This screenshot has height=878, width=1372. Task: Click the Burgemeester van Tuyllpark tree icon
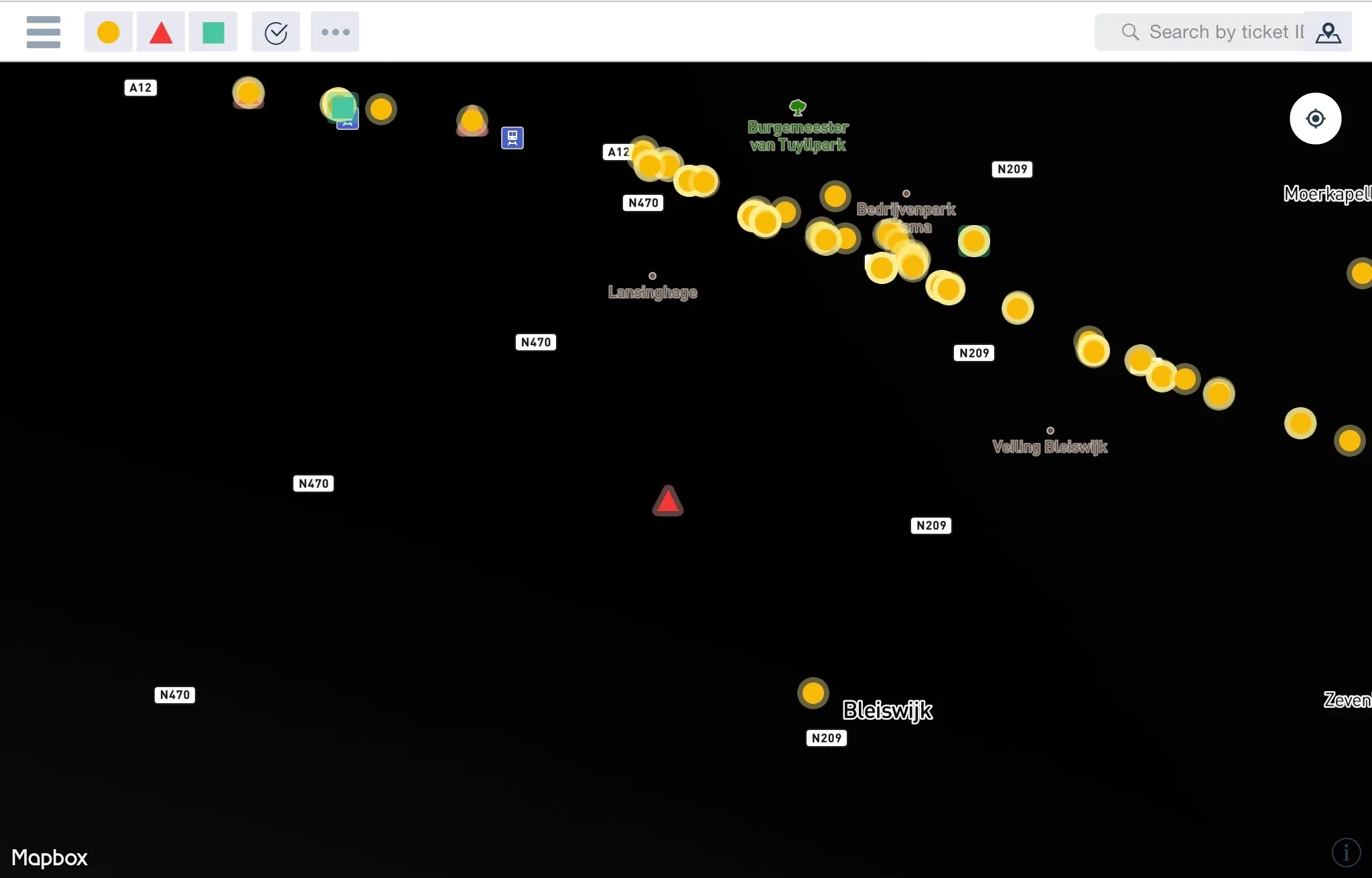coord(797,107)
